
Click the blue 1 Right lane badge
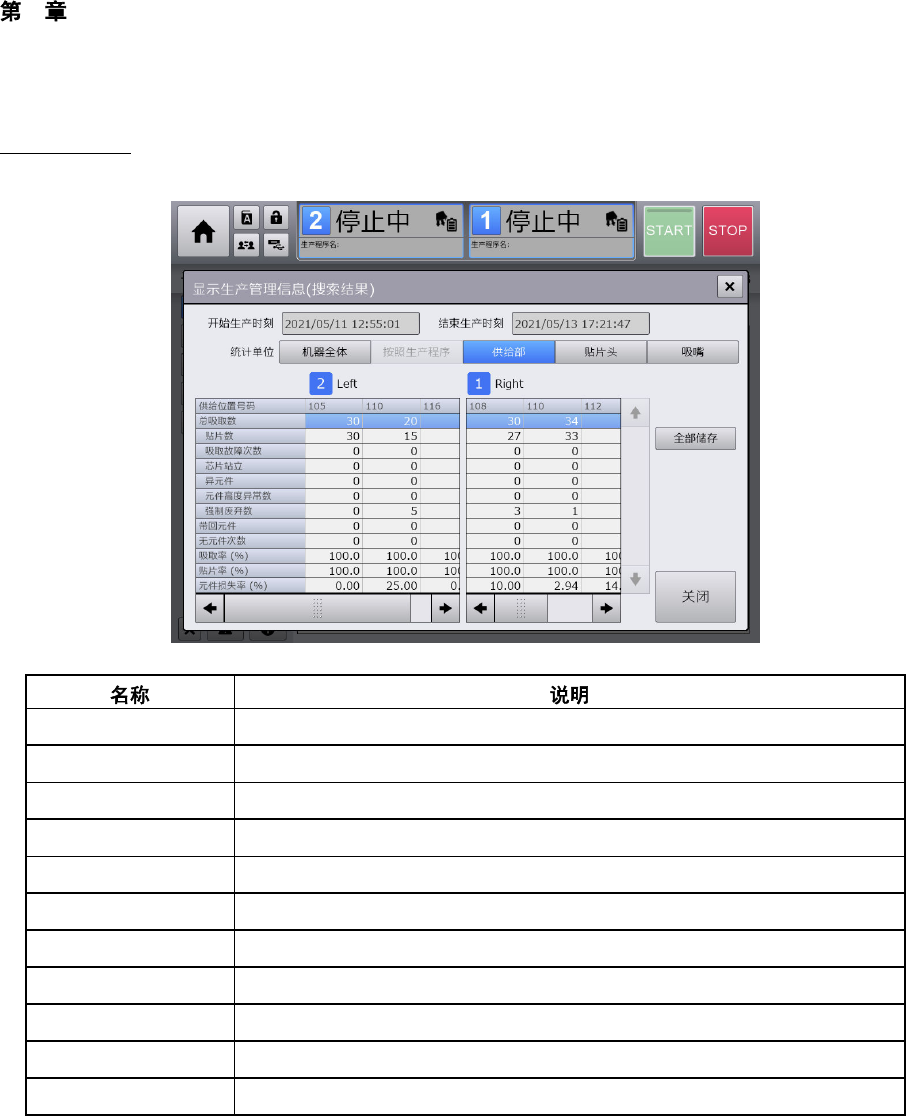(479, 384)
